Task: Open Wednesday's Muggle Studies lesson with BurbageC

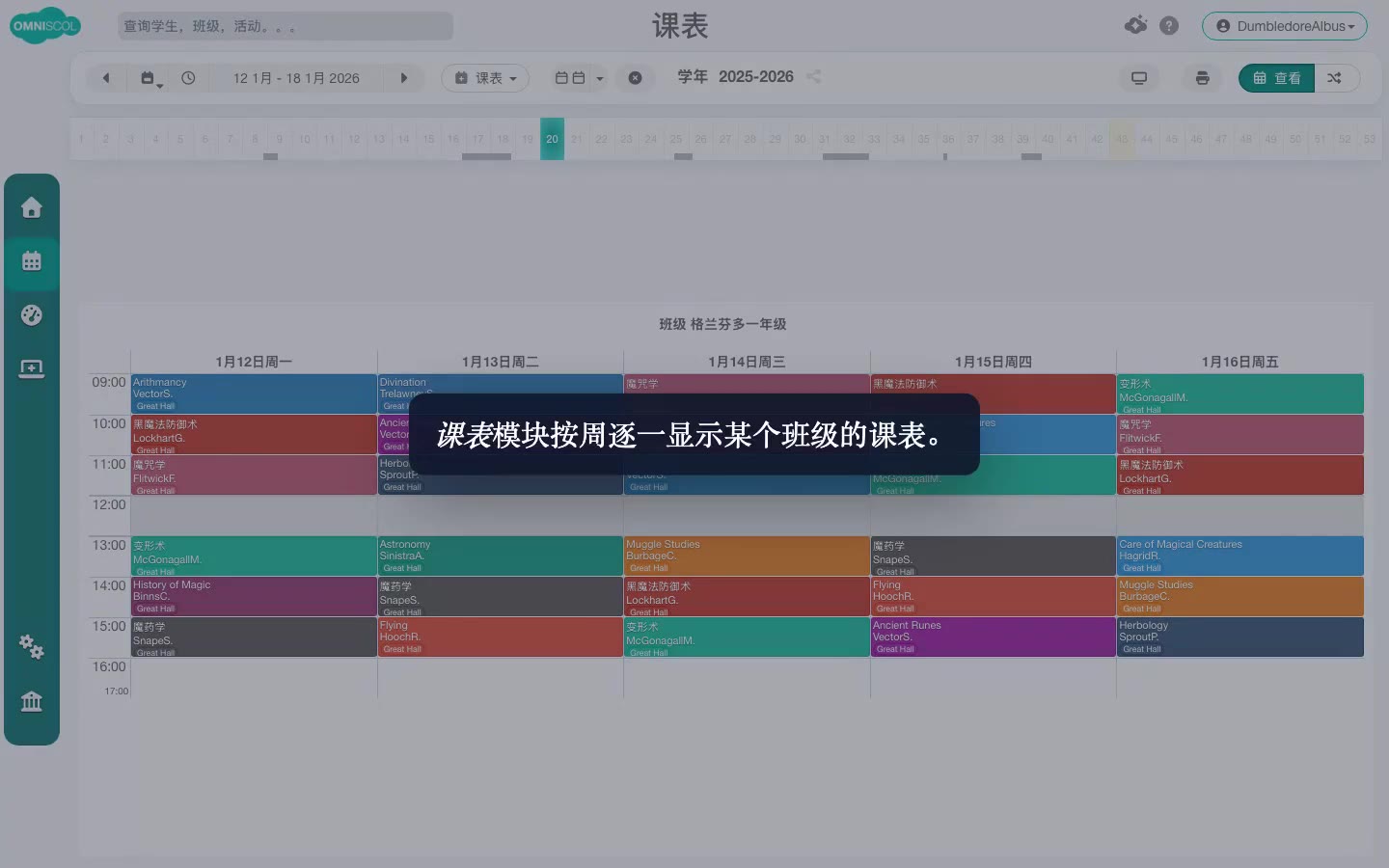Action: [x=747, y=556]
